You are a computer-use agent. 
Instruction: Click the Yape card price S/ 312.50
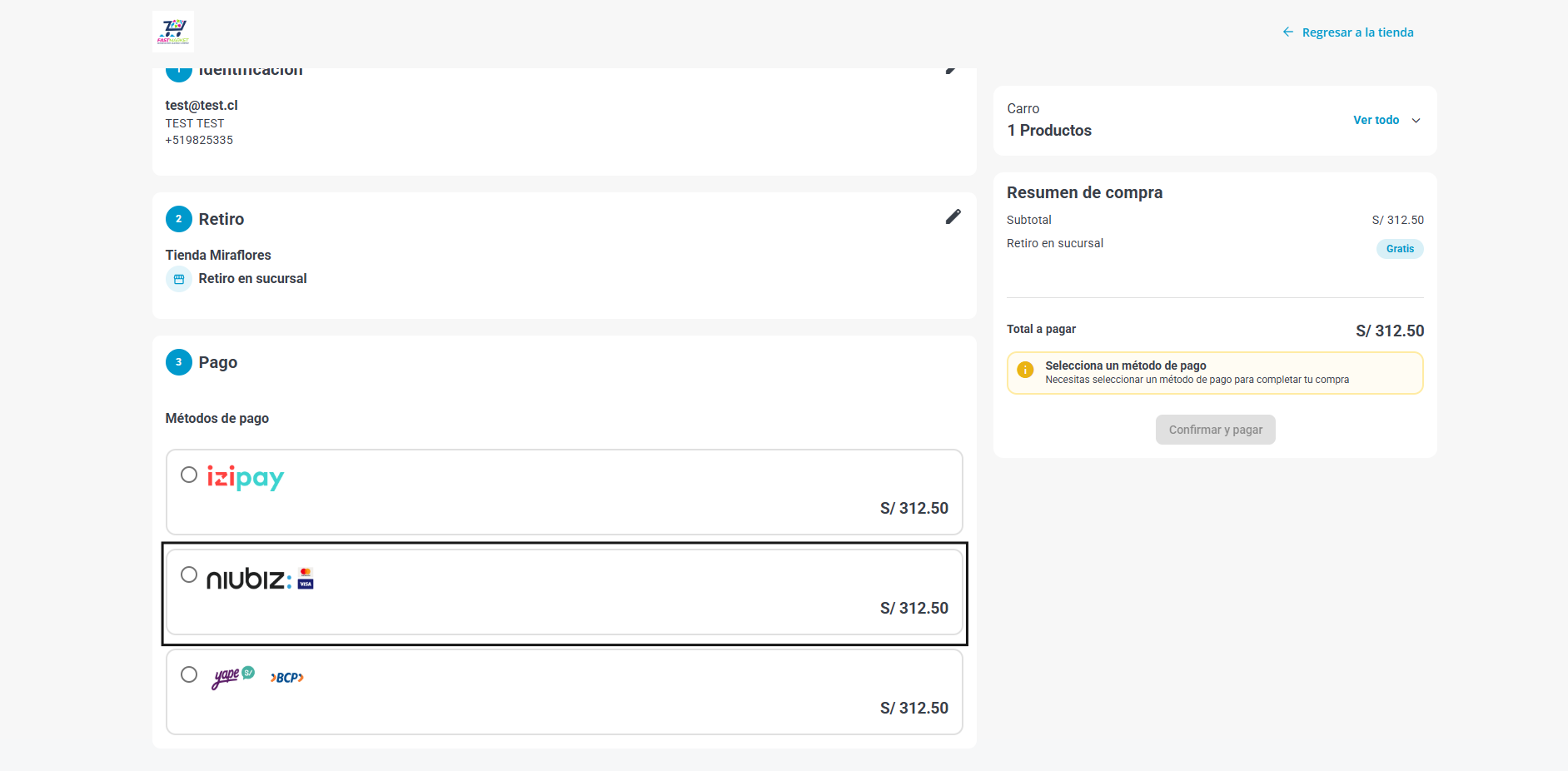914,708
